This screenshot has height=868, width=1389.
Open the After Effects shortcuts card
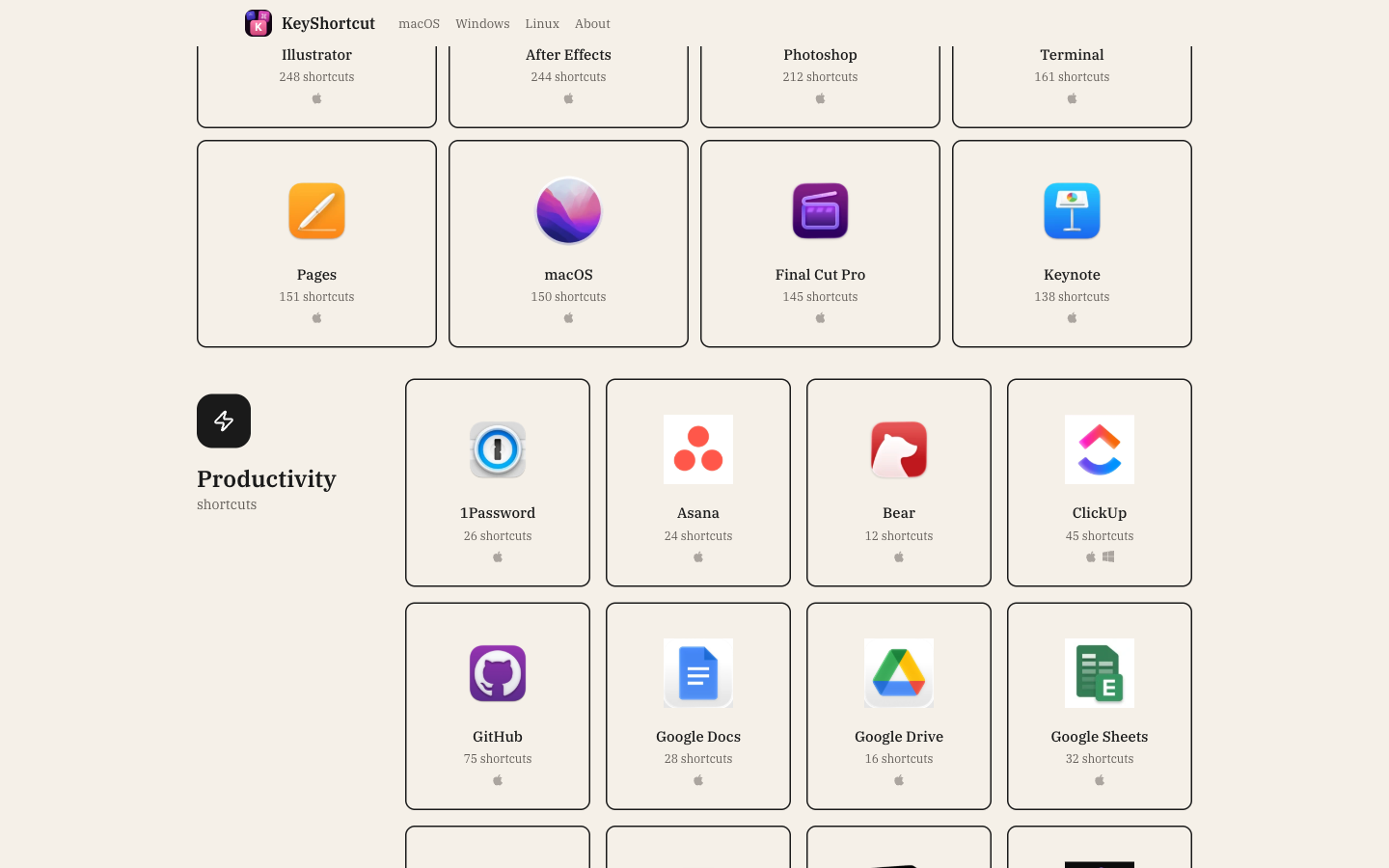pyautogui.click(x=568, y=87)
